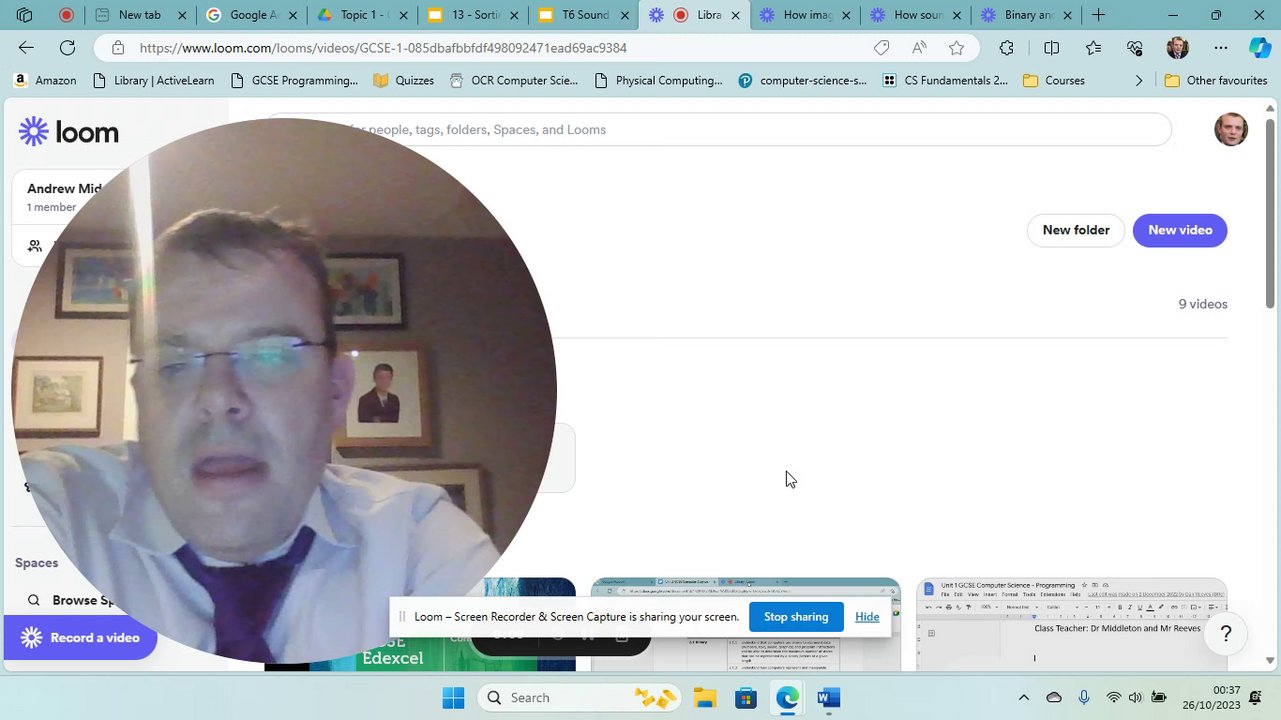Show hidden tray icons chevron
The height and width of the screenshot is (720, 1281).
click(1023, 698)
